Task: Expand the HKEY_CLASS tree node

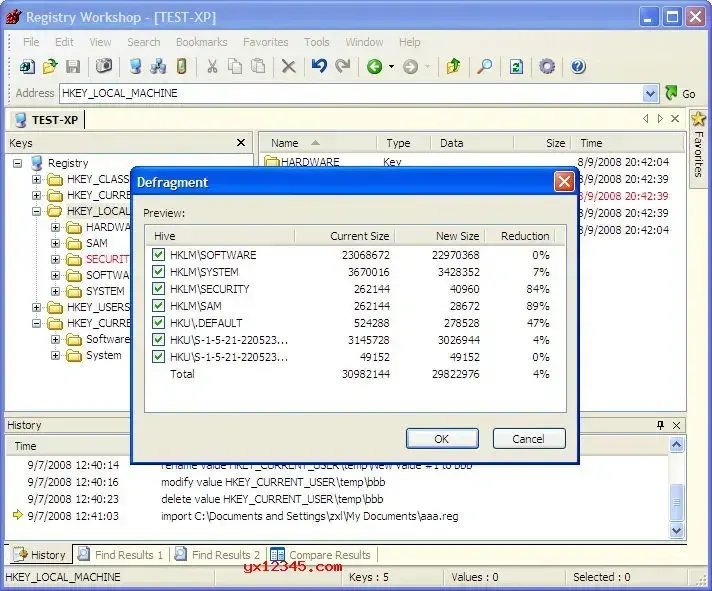Action: 36,179
